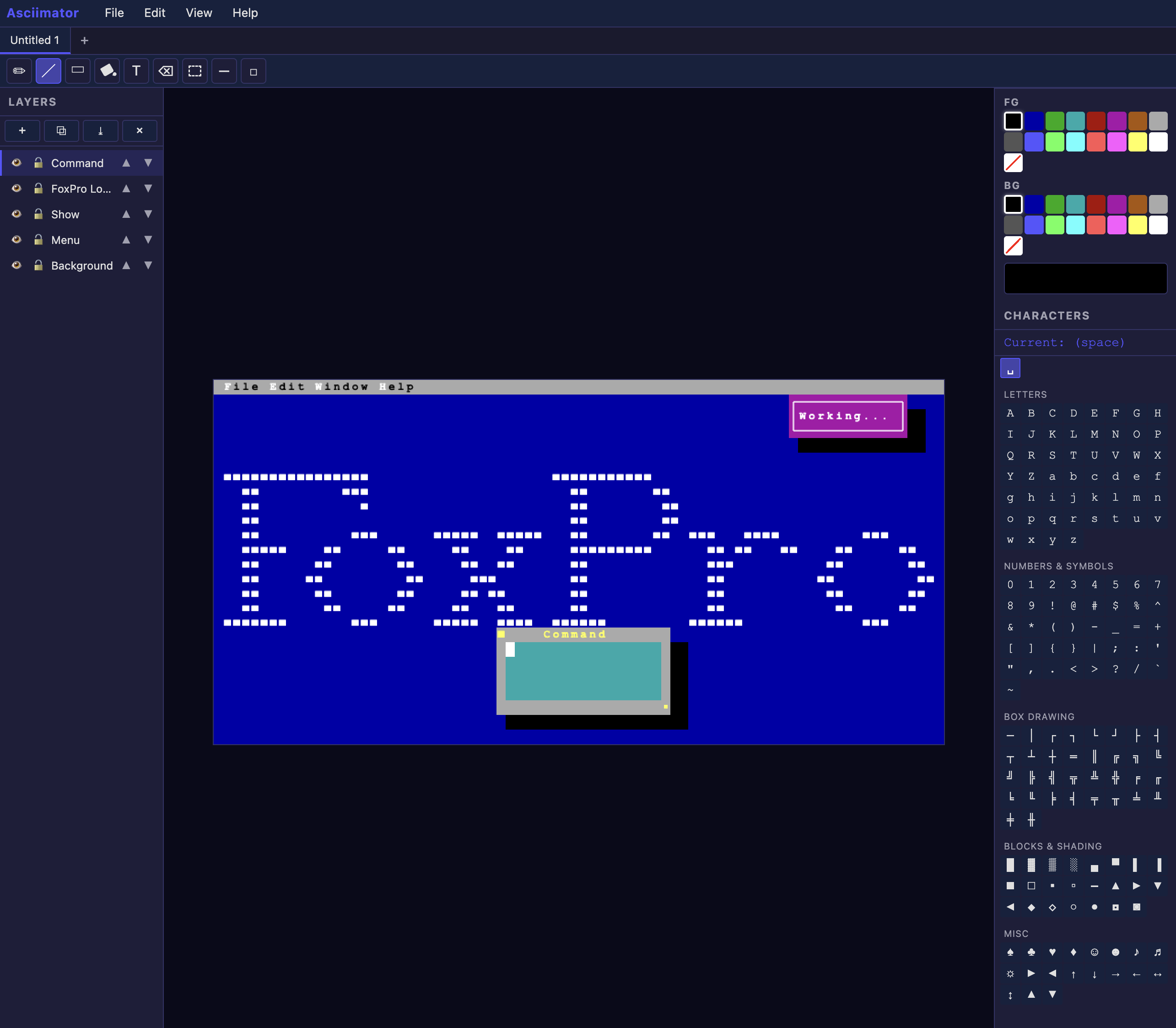Select the Fill bucket tool
The width and height of the screenshot is (1176, 1028).
point(107,71)
